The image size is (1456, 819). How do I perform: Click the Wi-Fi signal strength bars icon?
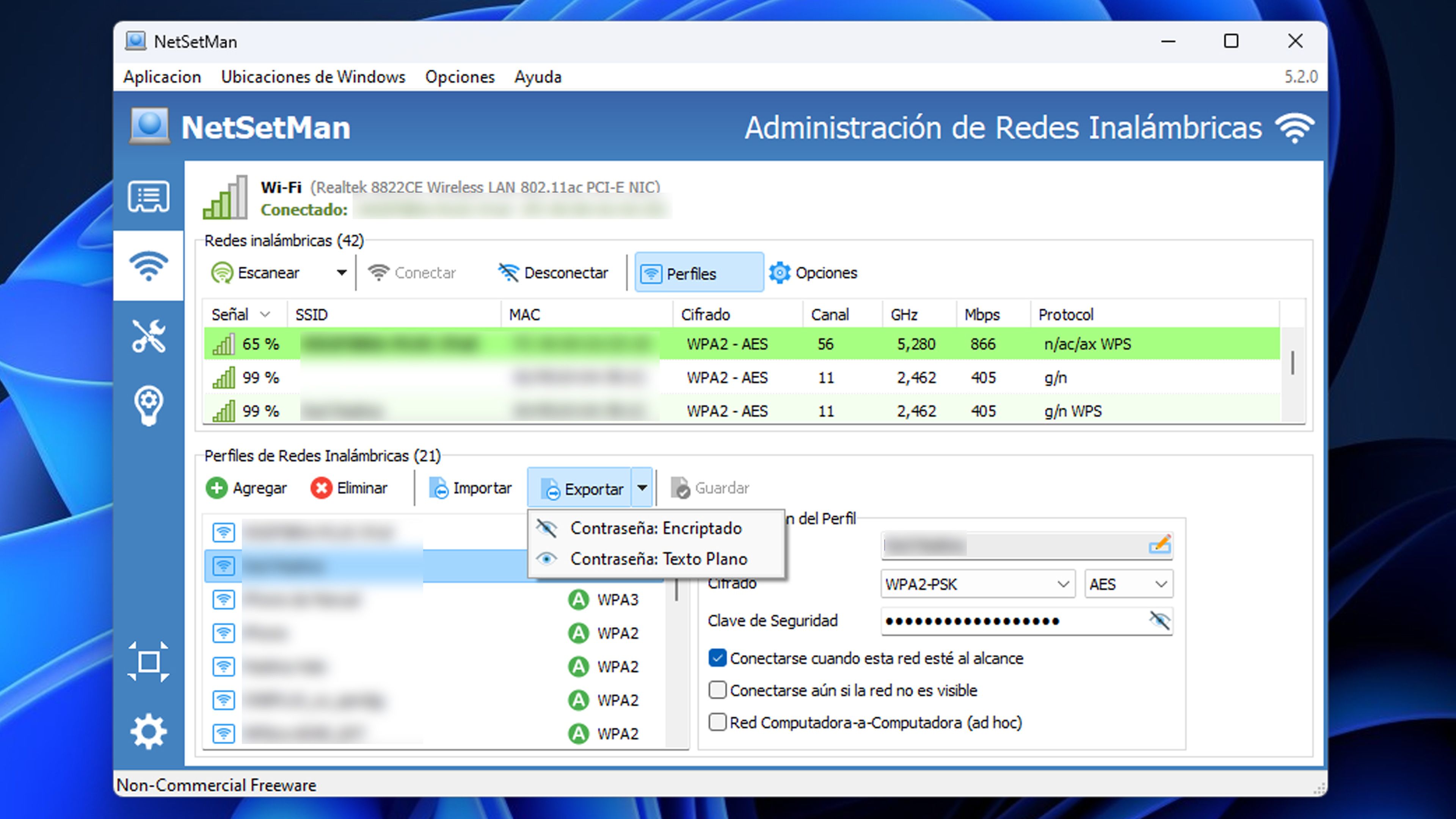(x=226, y=197)
